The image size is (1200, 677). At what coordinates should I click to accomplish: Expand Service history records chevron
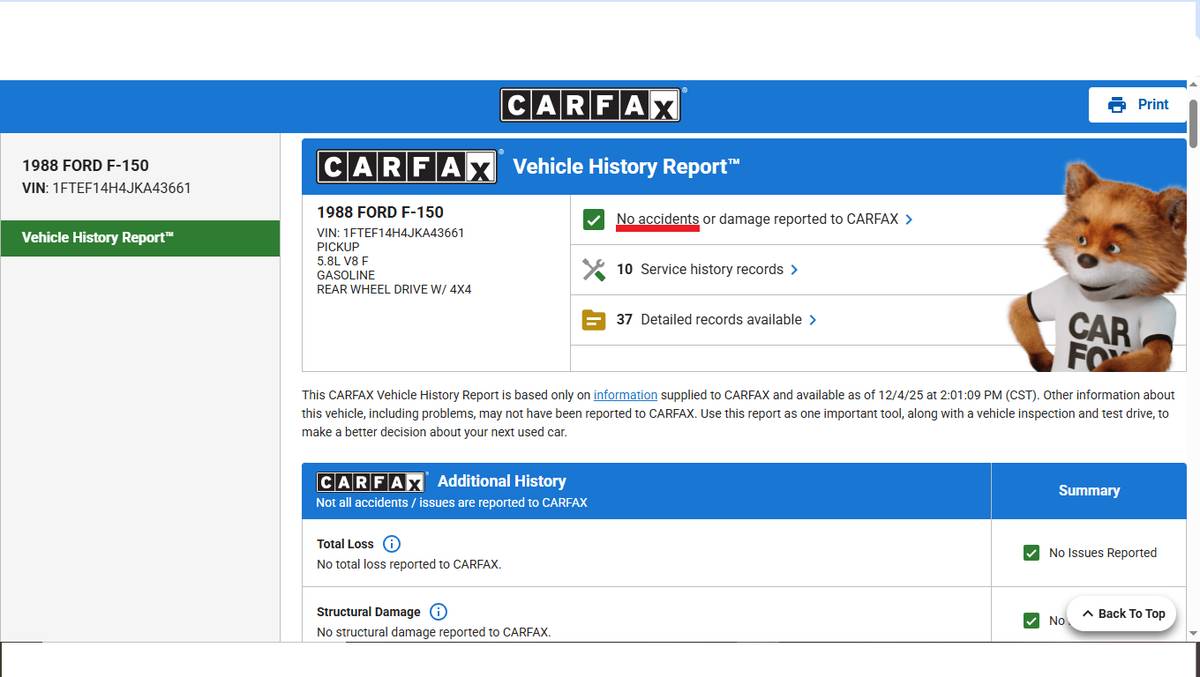point(794,270)
